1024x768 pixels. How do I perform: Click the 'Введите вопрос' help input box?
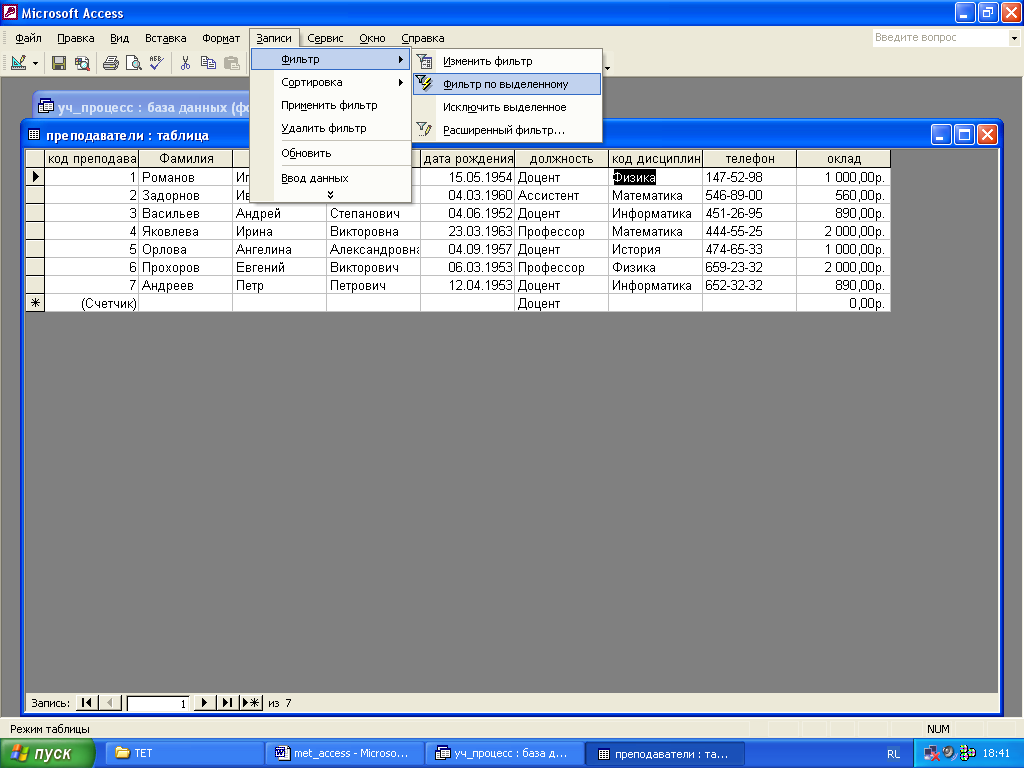[x=940, y=38]
